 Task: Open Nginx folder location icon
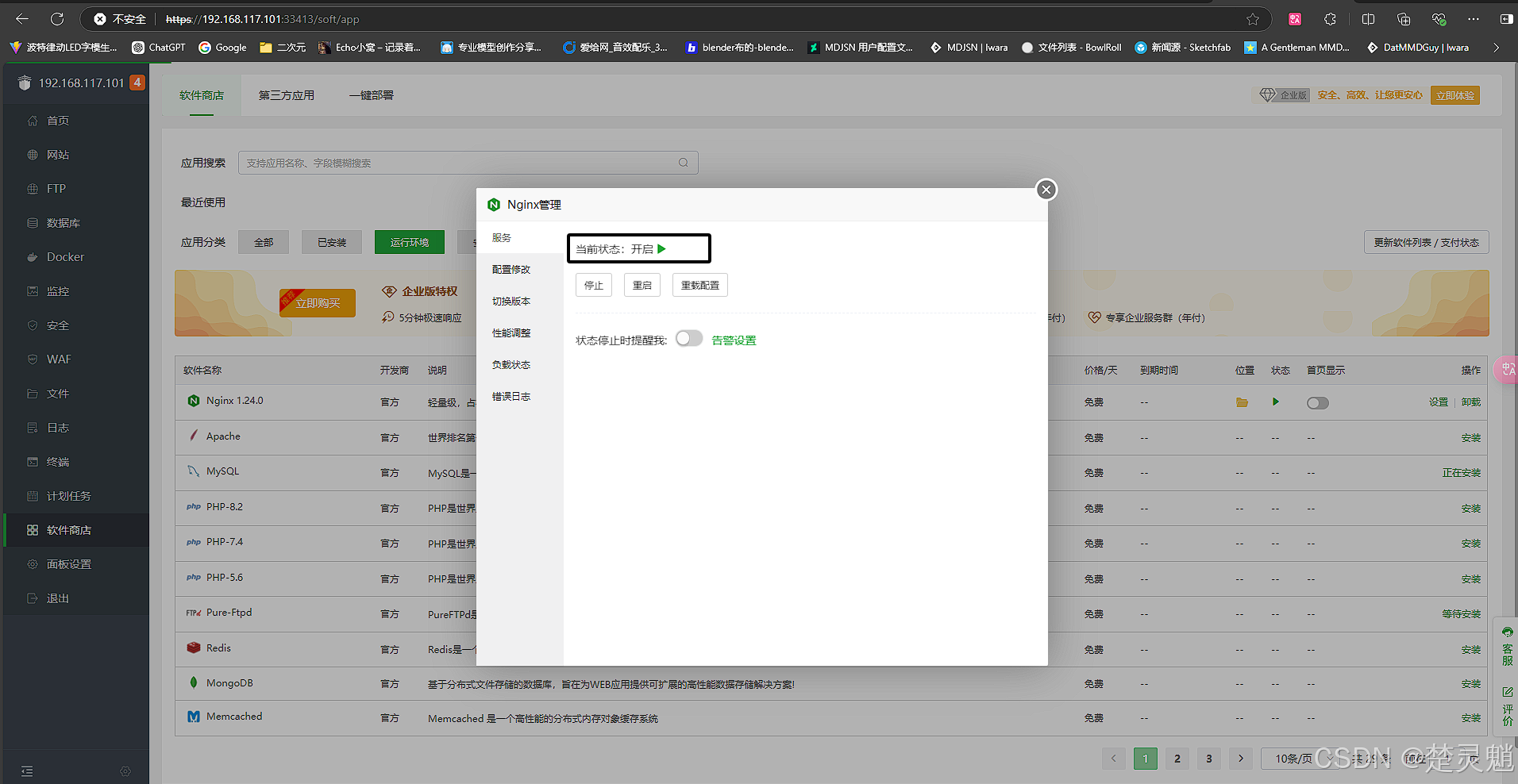pyautogui.click(x=1243, y=402)
